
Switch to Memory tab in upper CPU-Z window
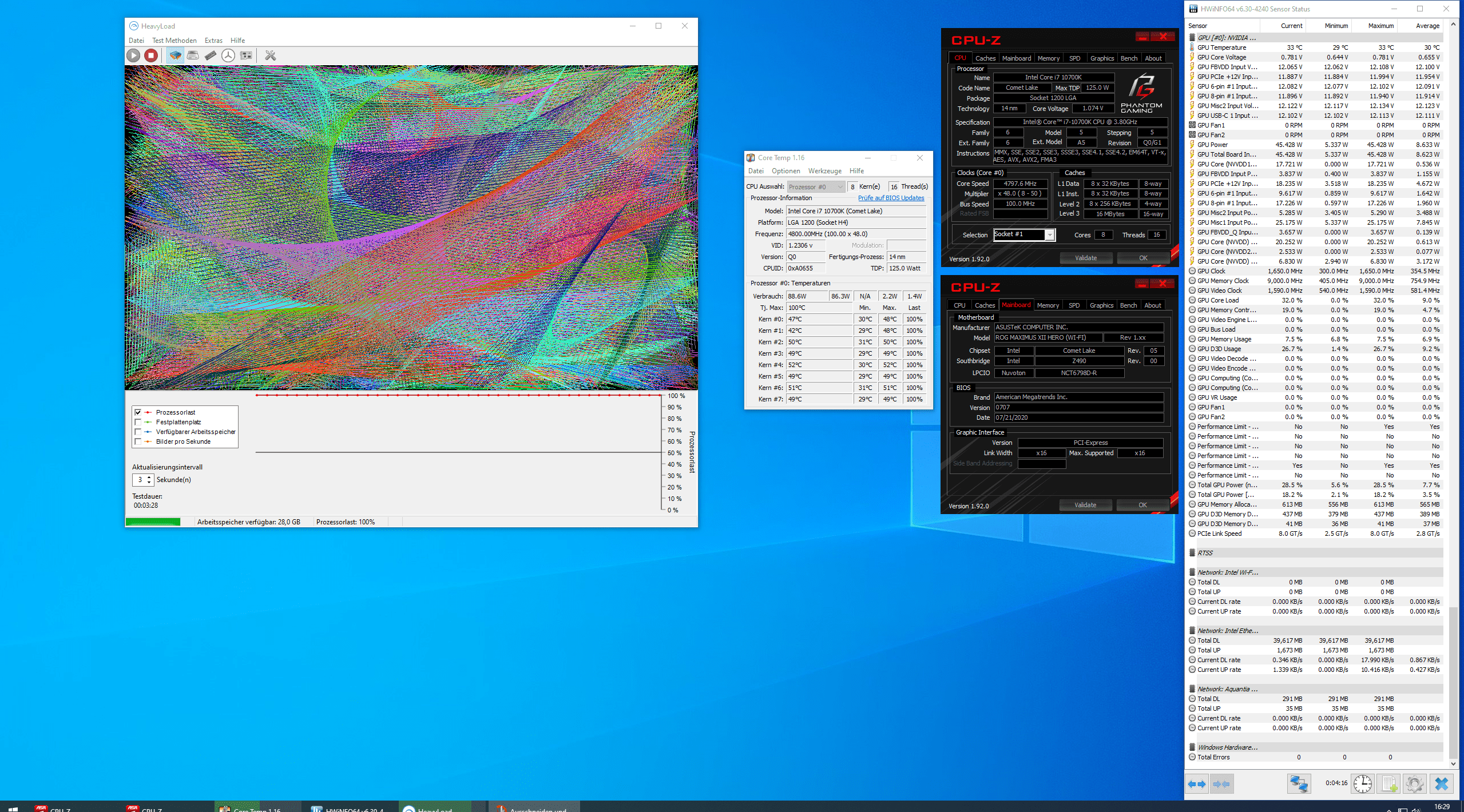point(1048,58)
